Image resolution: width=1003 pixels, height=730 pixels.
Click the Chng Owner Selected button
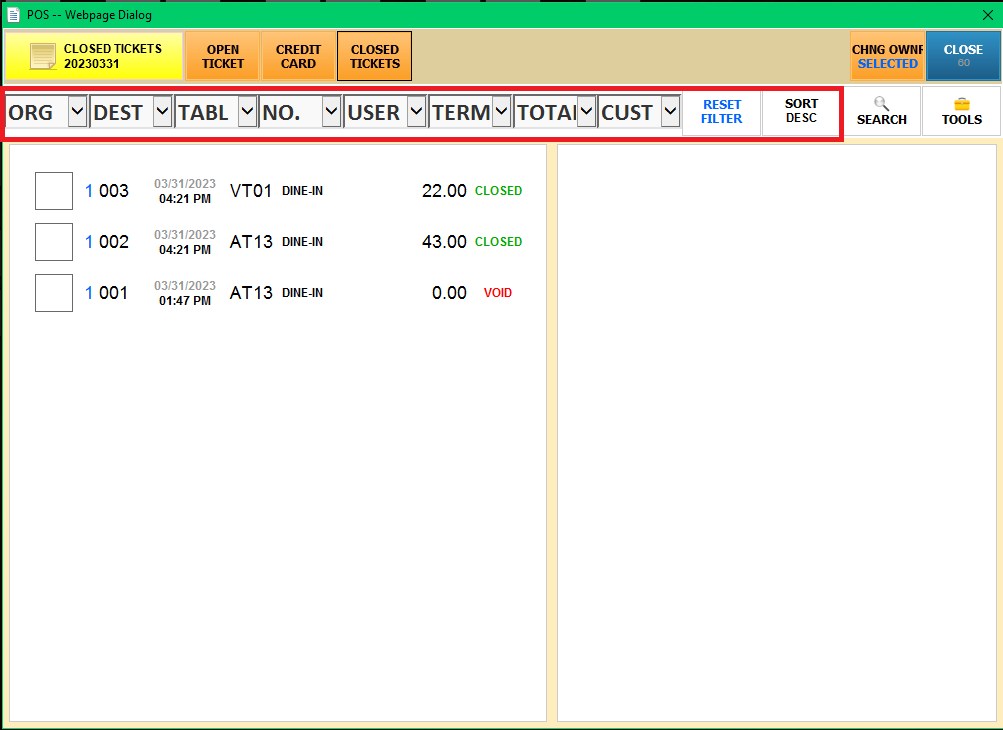(x=887, y=56)
